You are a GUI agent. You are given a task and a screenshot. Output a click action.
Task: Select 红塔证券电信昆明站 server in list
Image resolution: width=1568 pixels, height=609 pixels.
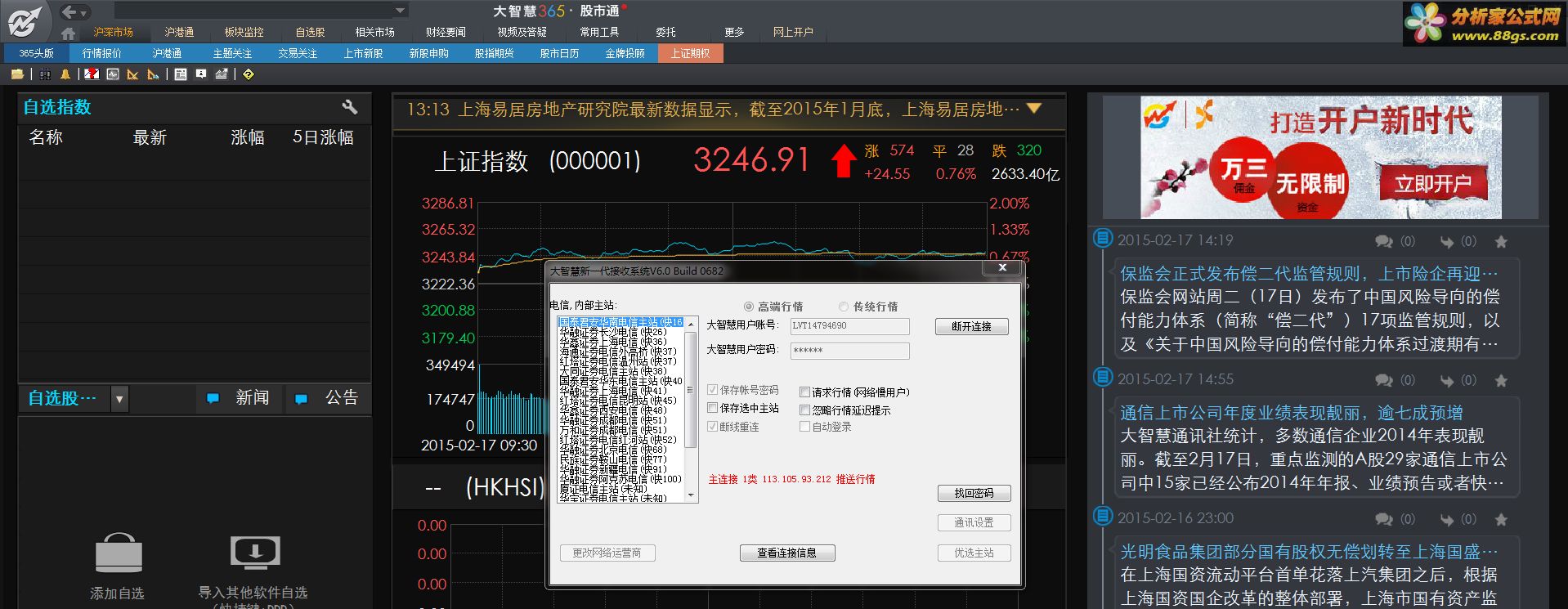618,401
